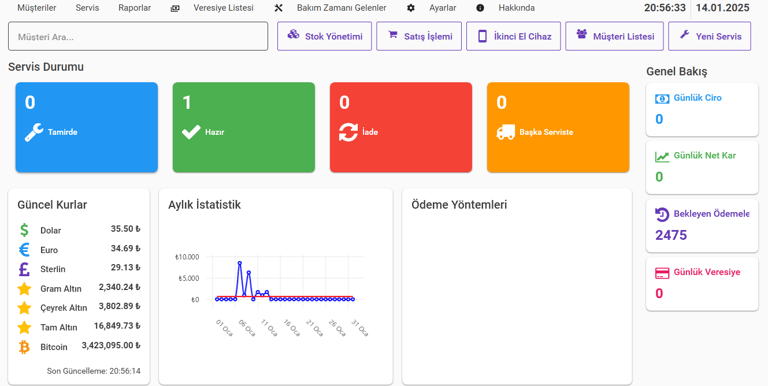Screen dimensions: 768x386
Task: Click the refresh arrows icon on İade card
Action: (348, 132)
